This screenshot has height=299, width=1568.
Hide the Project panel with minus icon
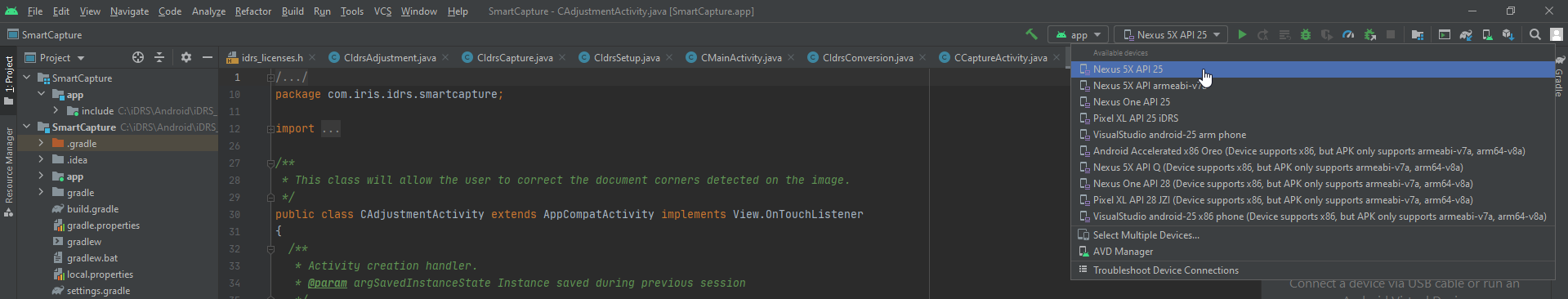(208, 57)
